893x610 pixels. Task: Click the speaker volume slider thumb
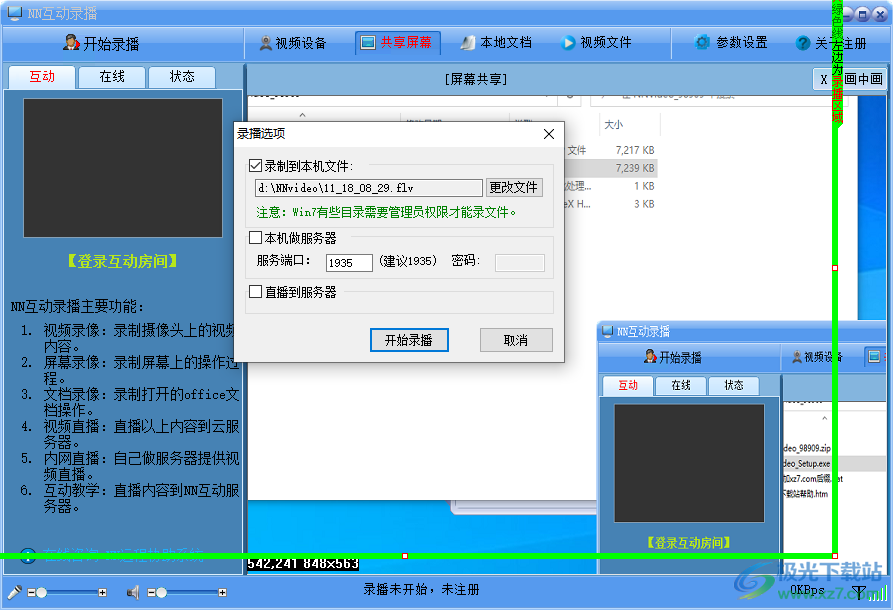[x=162, y=592]
